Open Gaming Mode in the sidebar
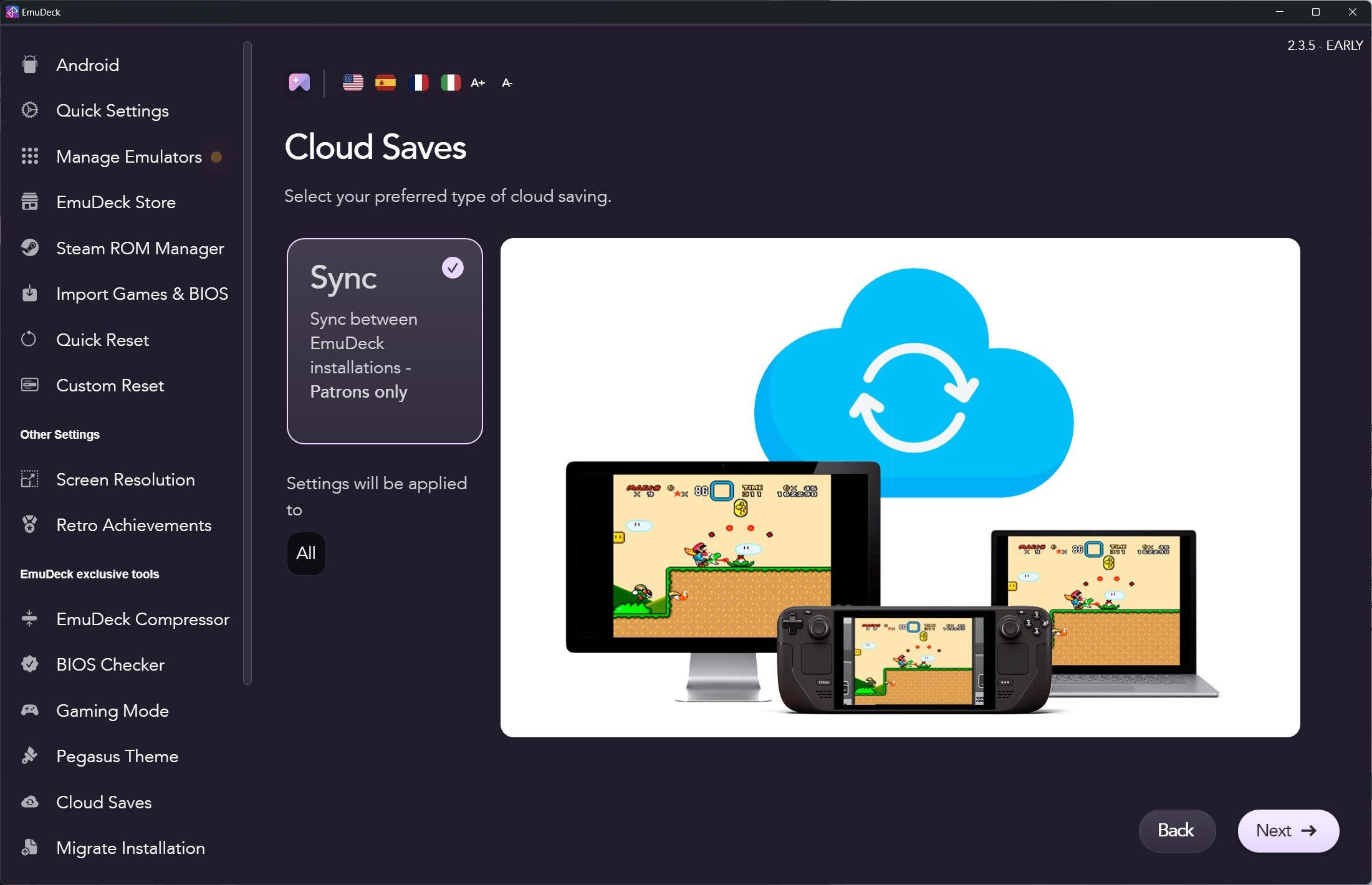 coord(112,710)
